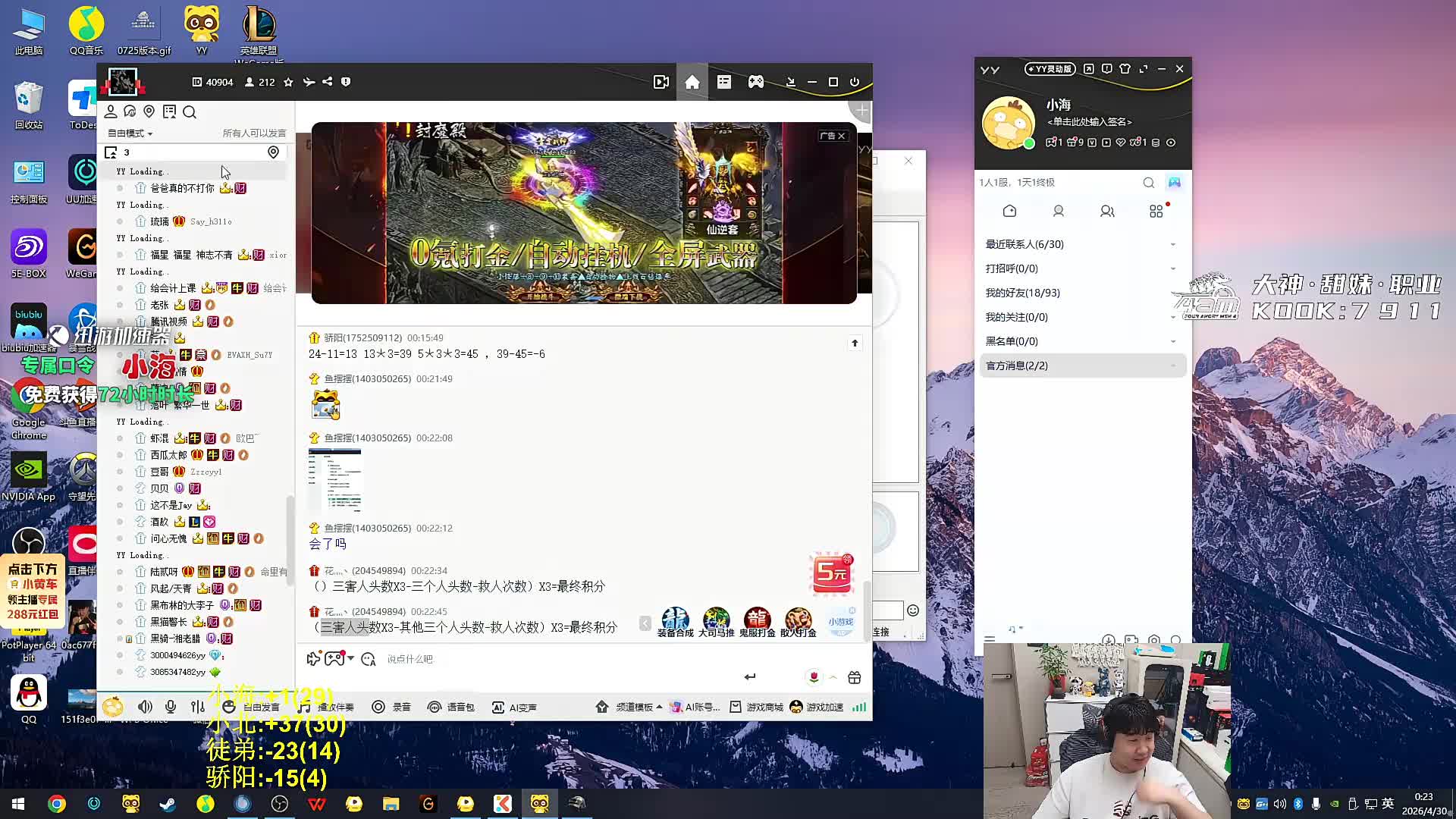The height and width of the screenshot is (819, 1456).
Task: Expand 我的好友 friends group
Action: [x=1022, y=293]
